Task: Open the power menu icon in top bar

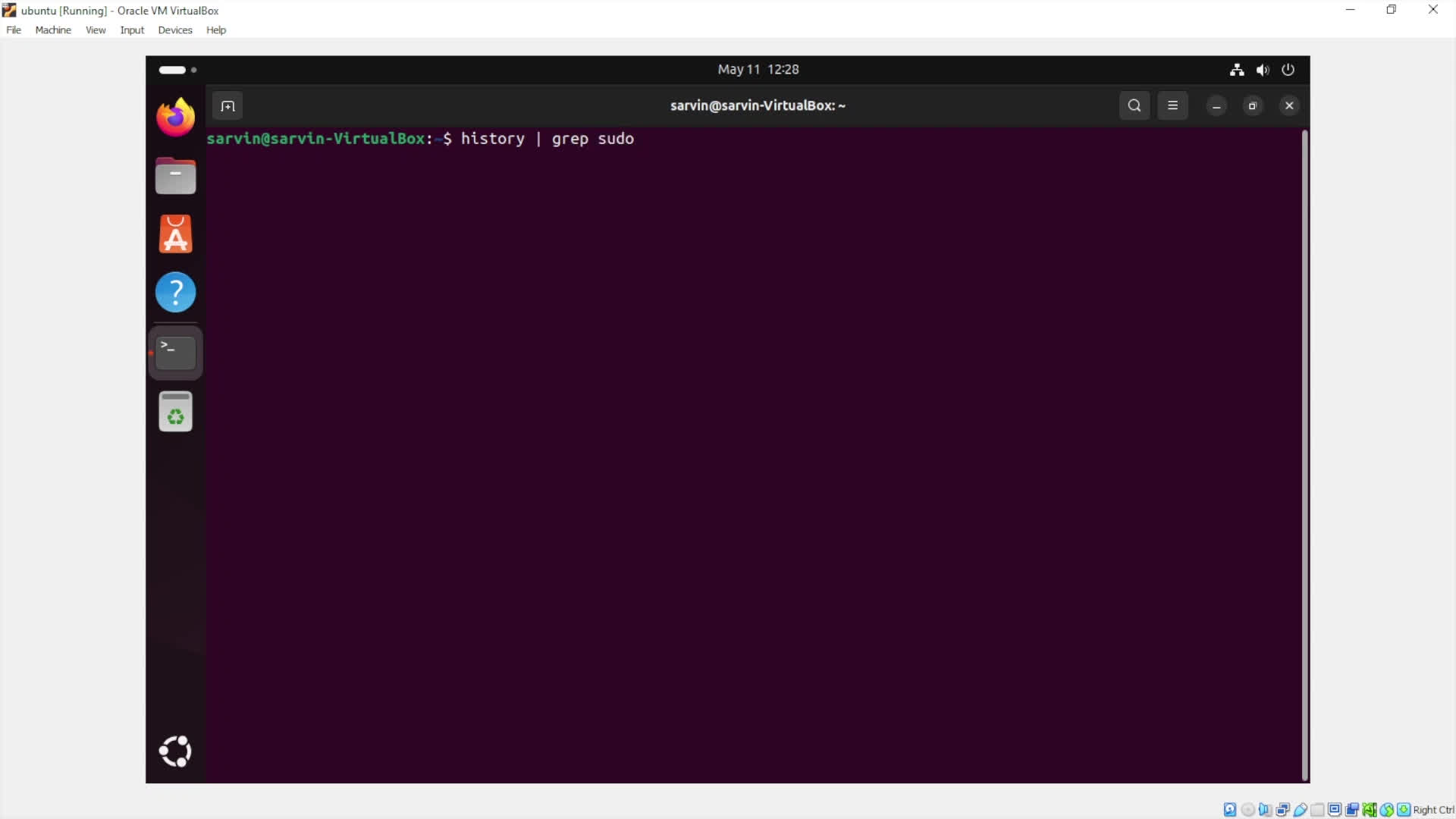Action: (1288, 70)
